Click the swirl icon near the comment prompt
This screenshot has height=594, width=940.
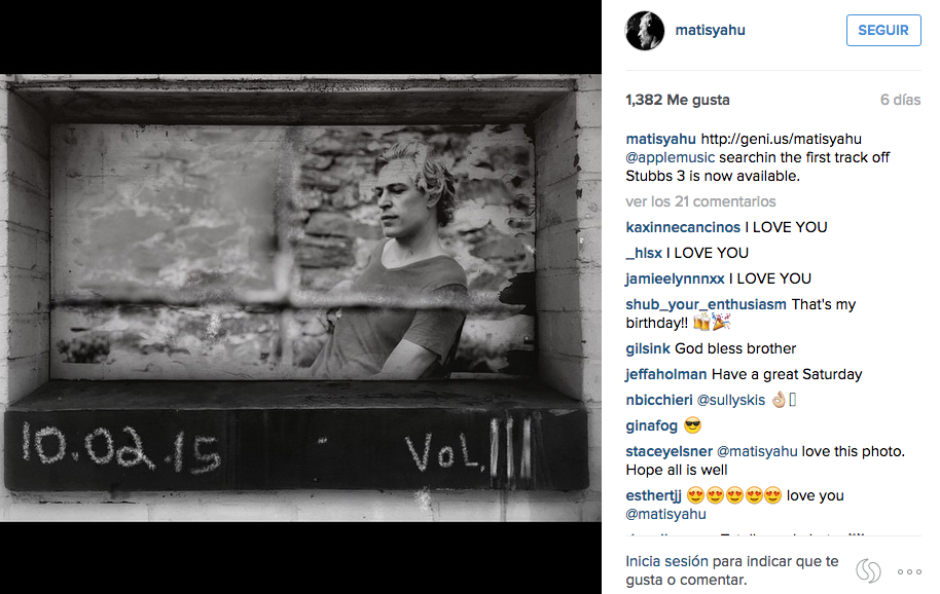(x=869, y=571)
